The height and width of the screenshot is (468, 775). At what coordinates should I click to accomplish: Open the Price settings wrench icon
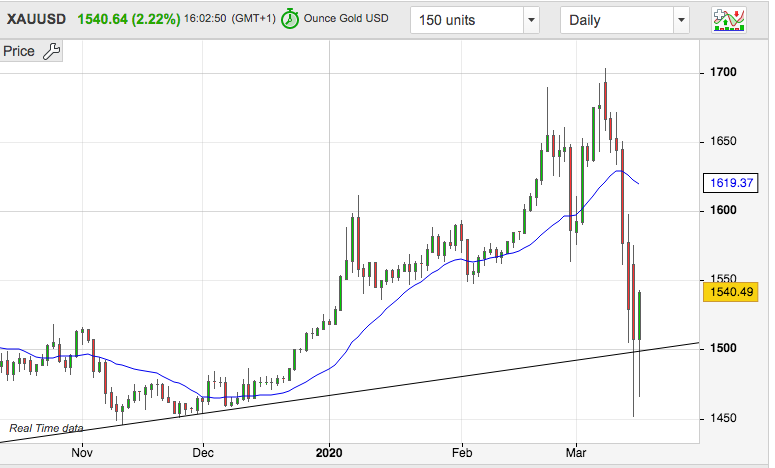(x=51, y=51)
